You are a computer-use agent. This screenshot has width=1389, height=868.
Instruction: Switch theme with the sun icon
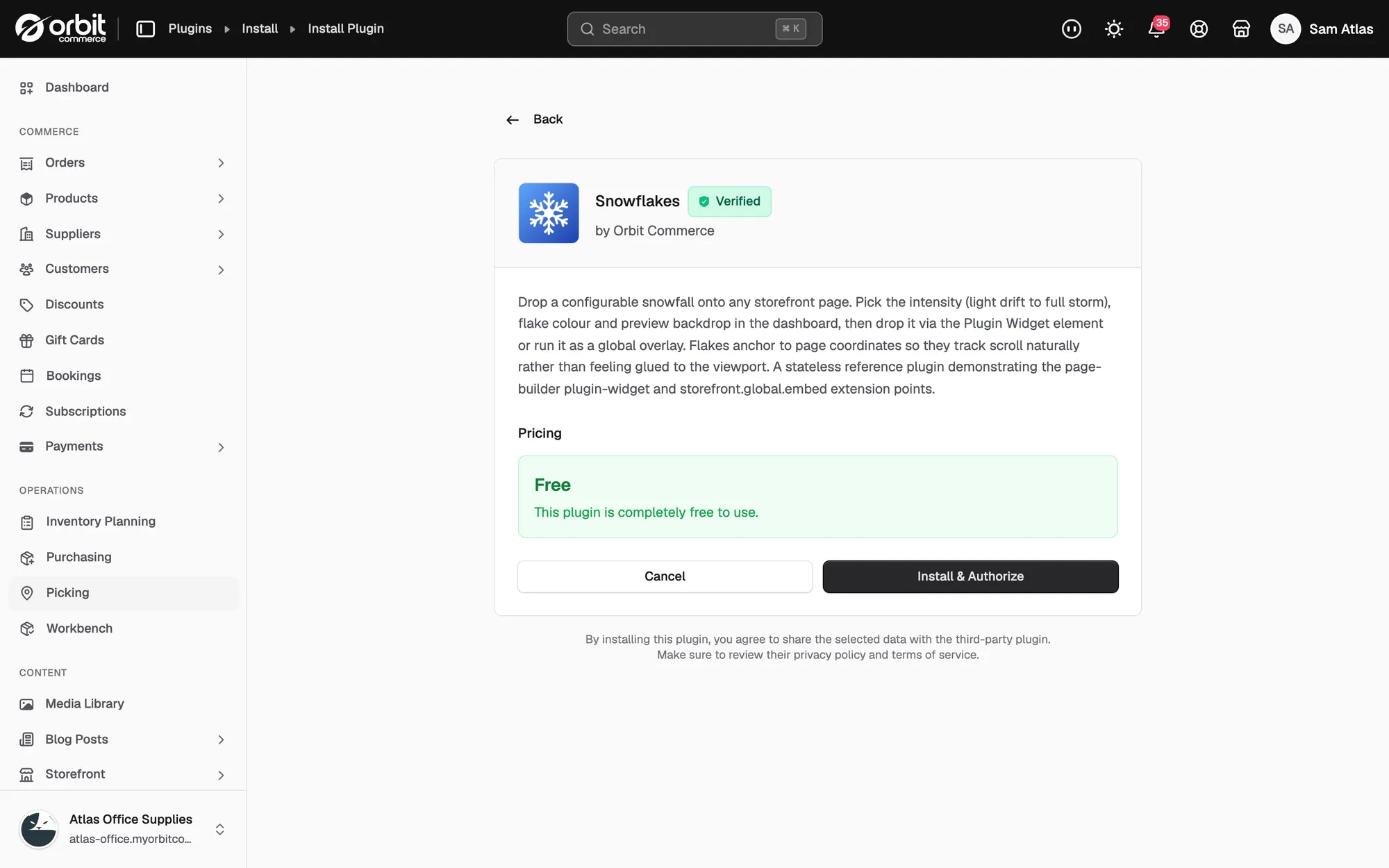tap(1114, 28)
